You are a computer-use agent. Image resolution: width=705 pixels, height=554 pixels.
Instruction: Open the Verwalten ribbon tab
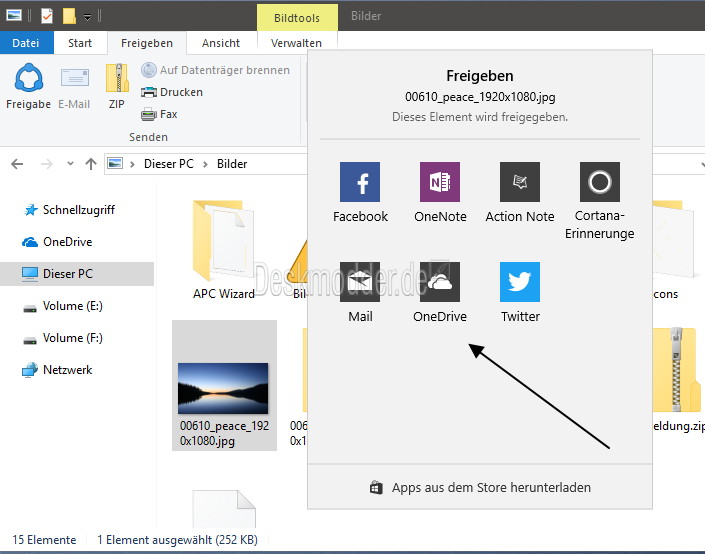296,43
